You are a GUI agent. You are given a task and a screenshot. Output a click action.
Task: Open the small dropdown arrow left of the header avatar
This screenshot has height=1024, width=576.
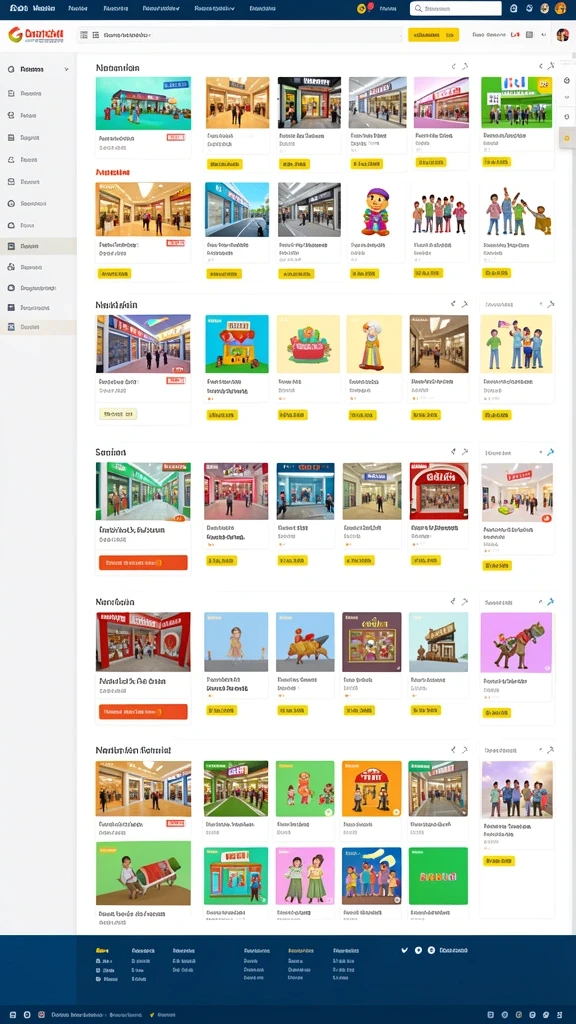544,35
